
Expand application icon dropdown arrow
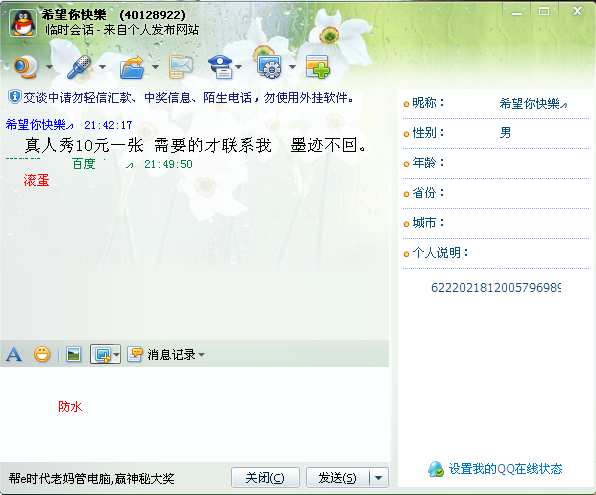click(292, 67)
